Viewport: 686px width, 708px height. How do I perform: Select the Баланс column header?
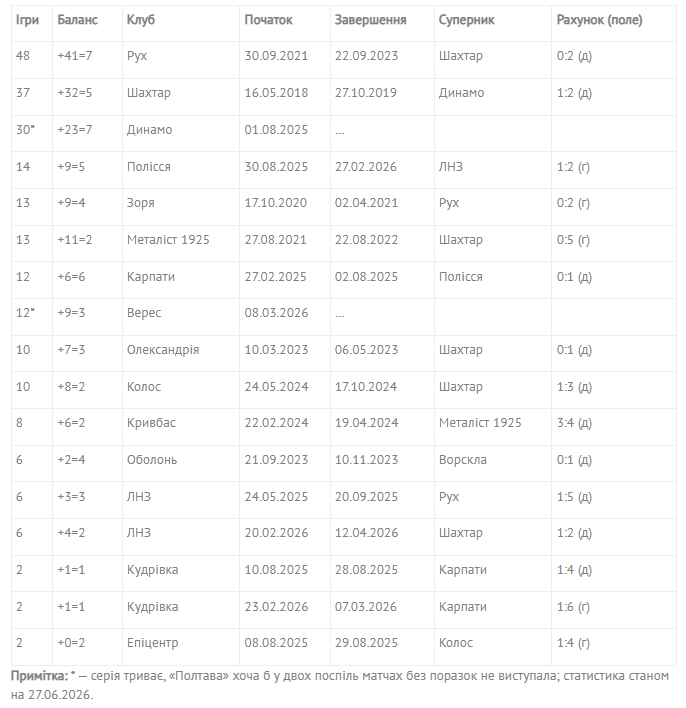point(87,21)
